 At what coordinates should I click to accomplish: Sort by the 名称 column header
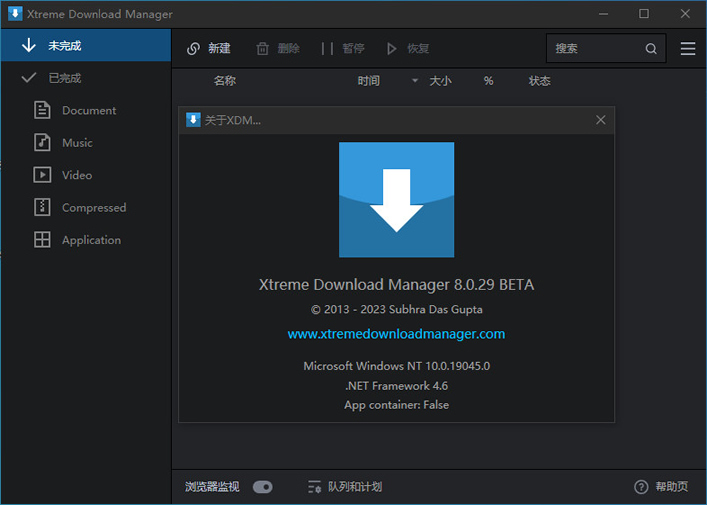tap(225, 81)
